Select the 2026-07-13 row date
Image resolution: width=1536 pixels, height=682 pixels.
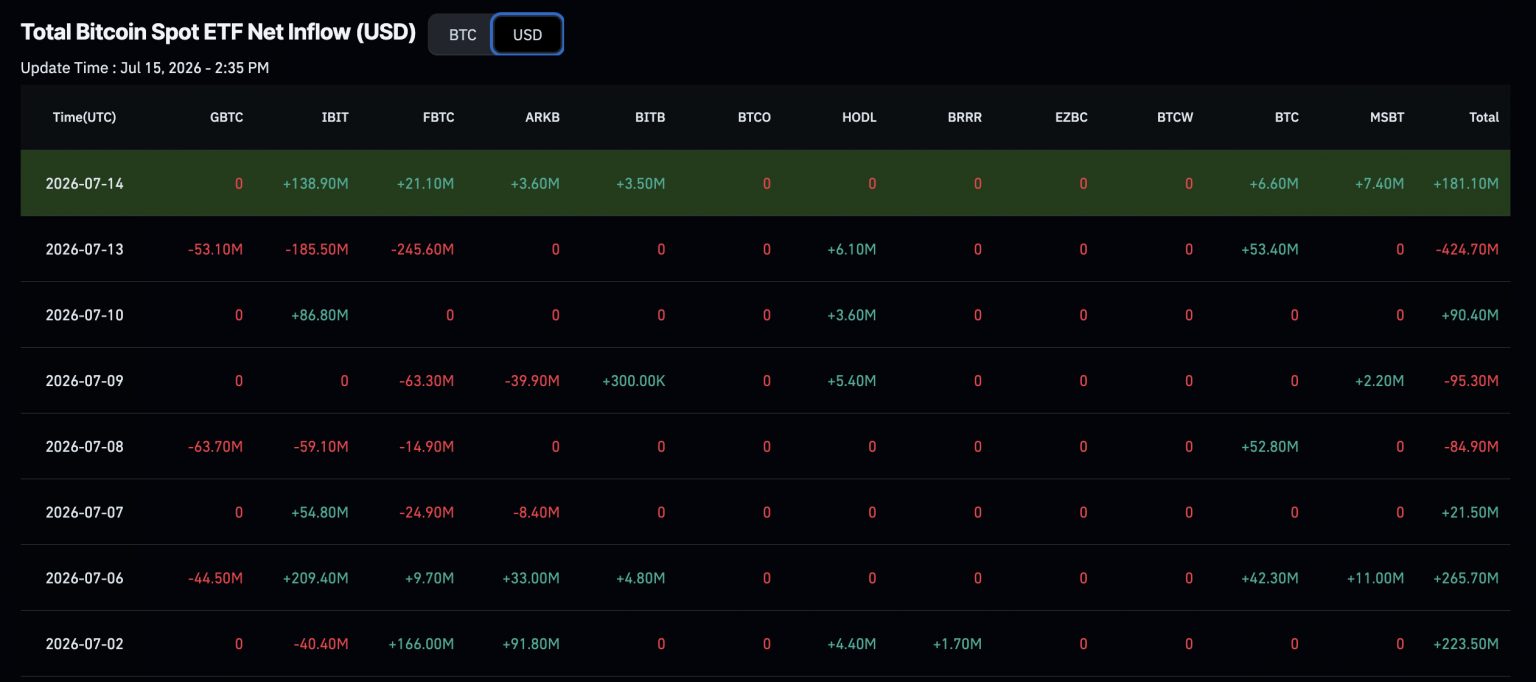pyautogui.click(x=84, y=249)
